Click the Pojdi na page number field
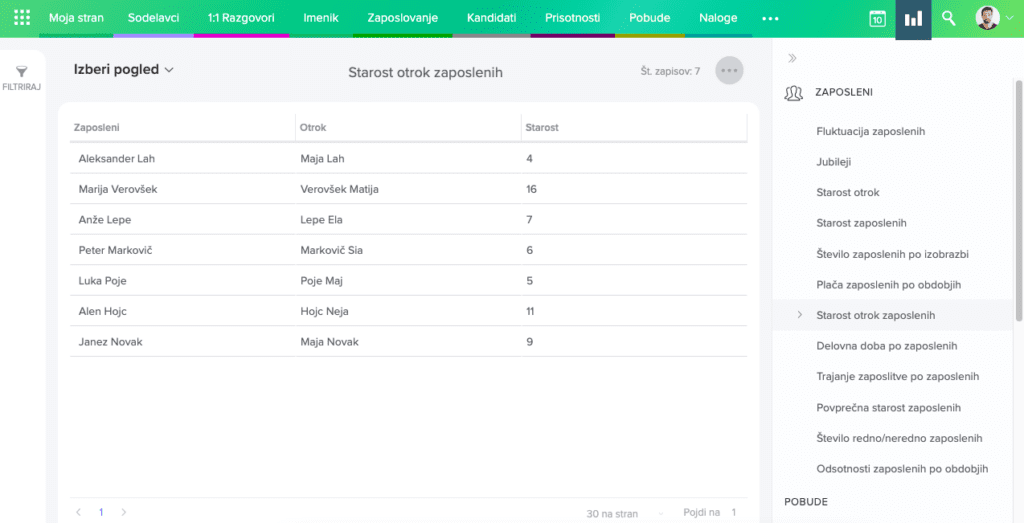The height and width of the screenshot is (523, 1024). pos(733,512)
